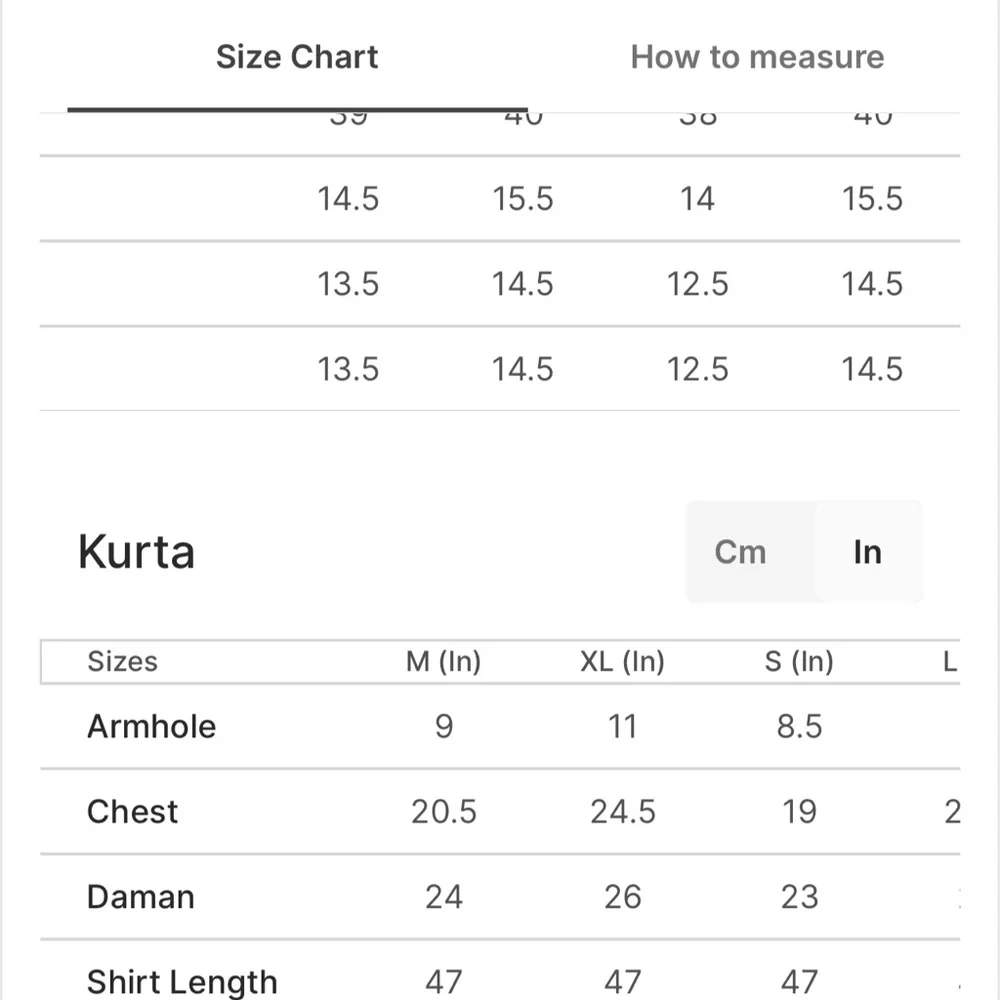Select the Chest value 20.5 for M
The image size is (1000, 1000).
tap(444, 812)
